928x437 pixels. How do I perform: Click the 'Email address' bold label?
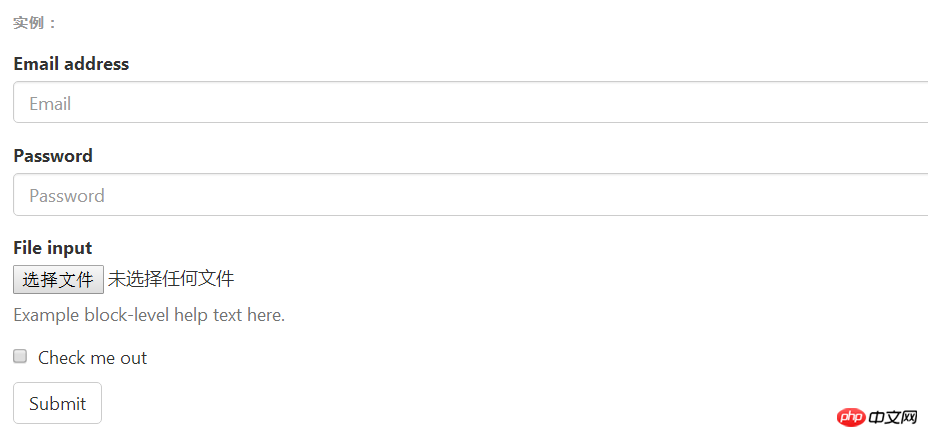(71, 63)
